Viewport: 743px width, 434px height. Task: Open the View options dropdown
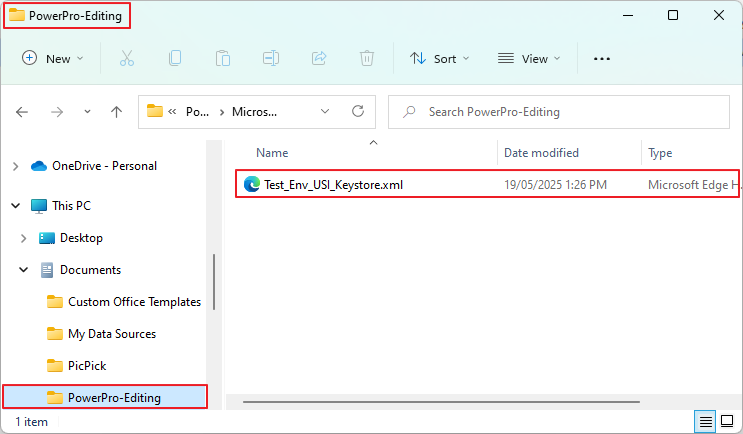(529, 59)
